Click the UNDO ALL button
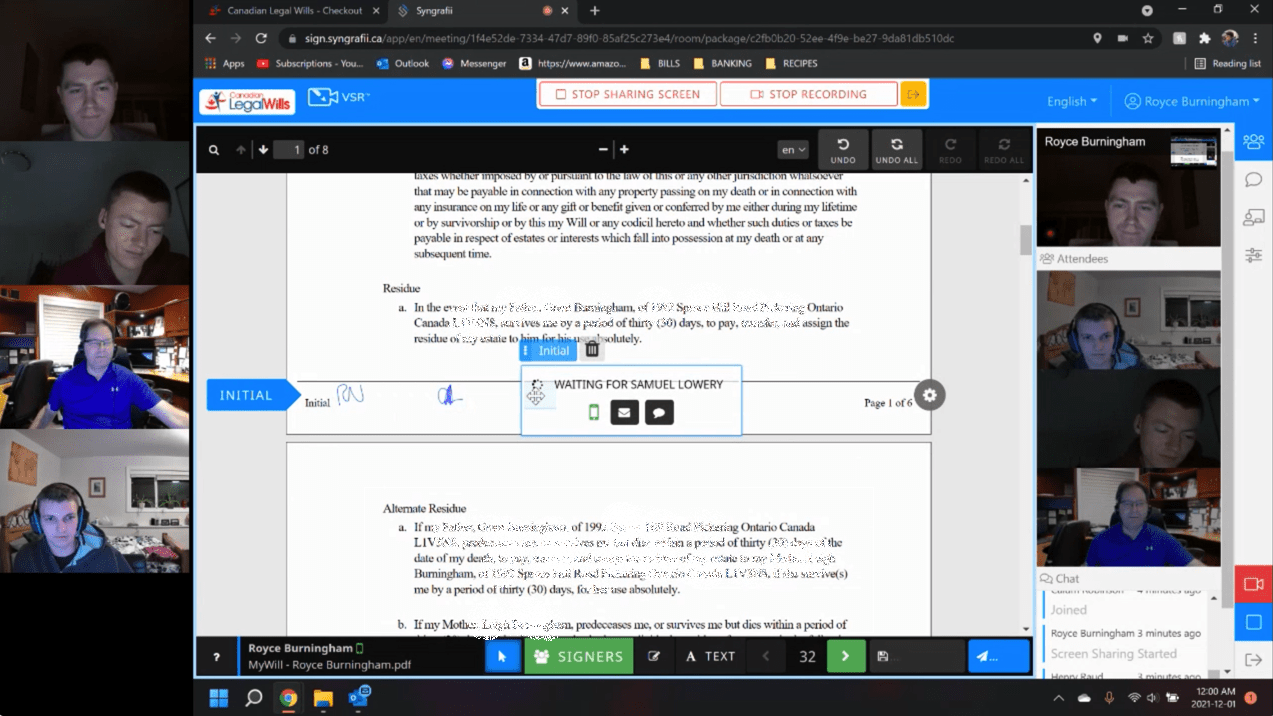Screen dimensions: 1273x716 pos(896,150)
